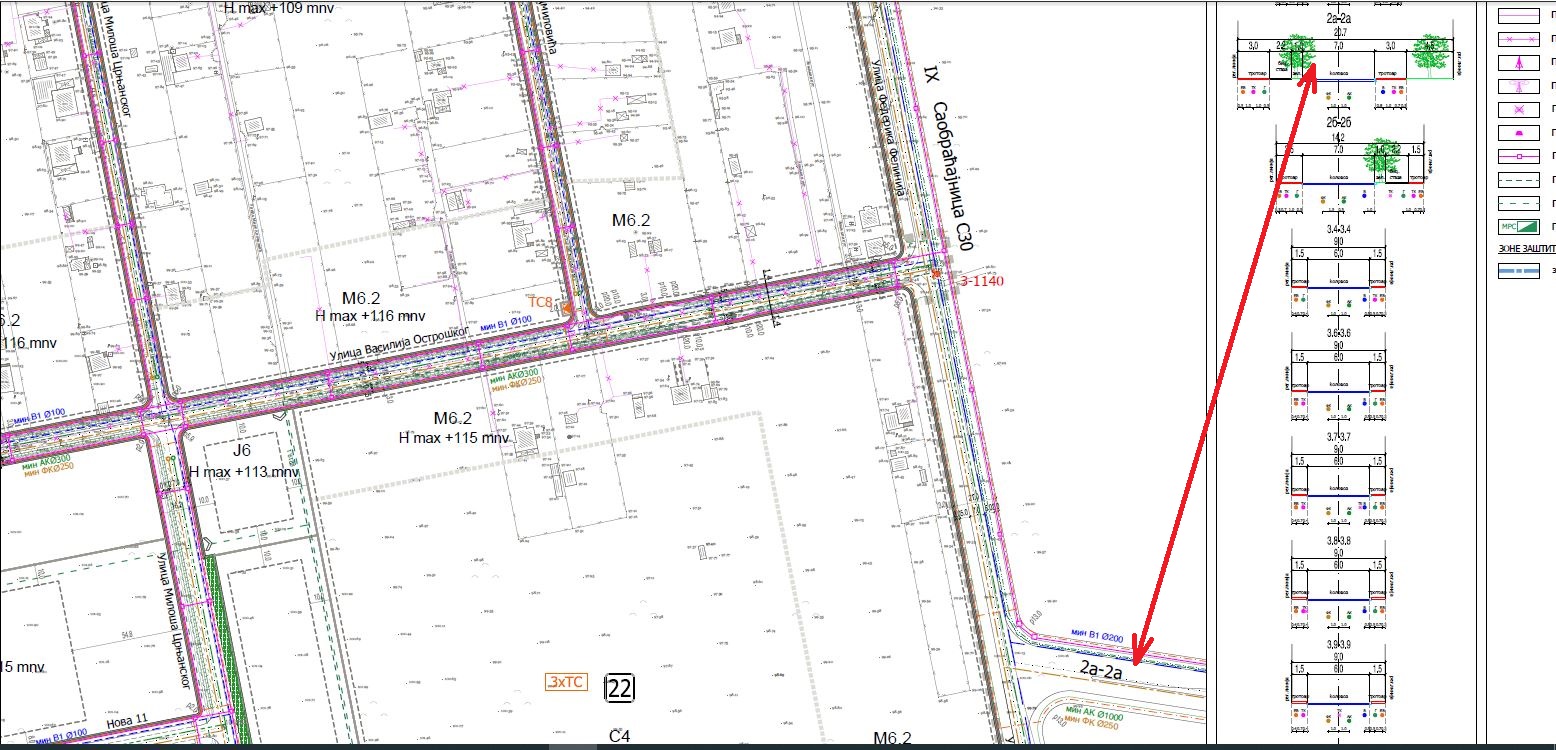Click the 'H max +116 mnv' text under M6.2

(x=371, y=315)
